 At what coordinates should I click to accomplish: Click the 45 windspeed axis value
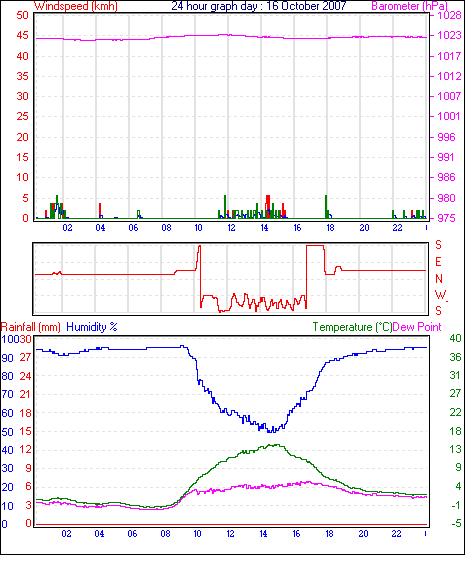22,35
